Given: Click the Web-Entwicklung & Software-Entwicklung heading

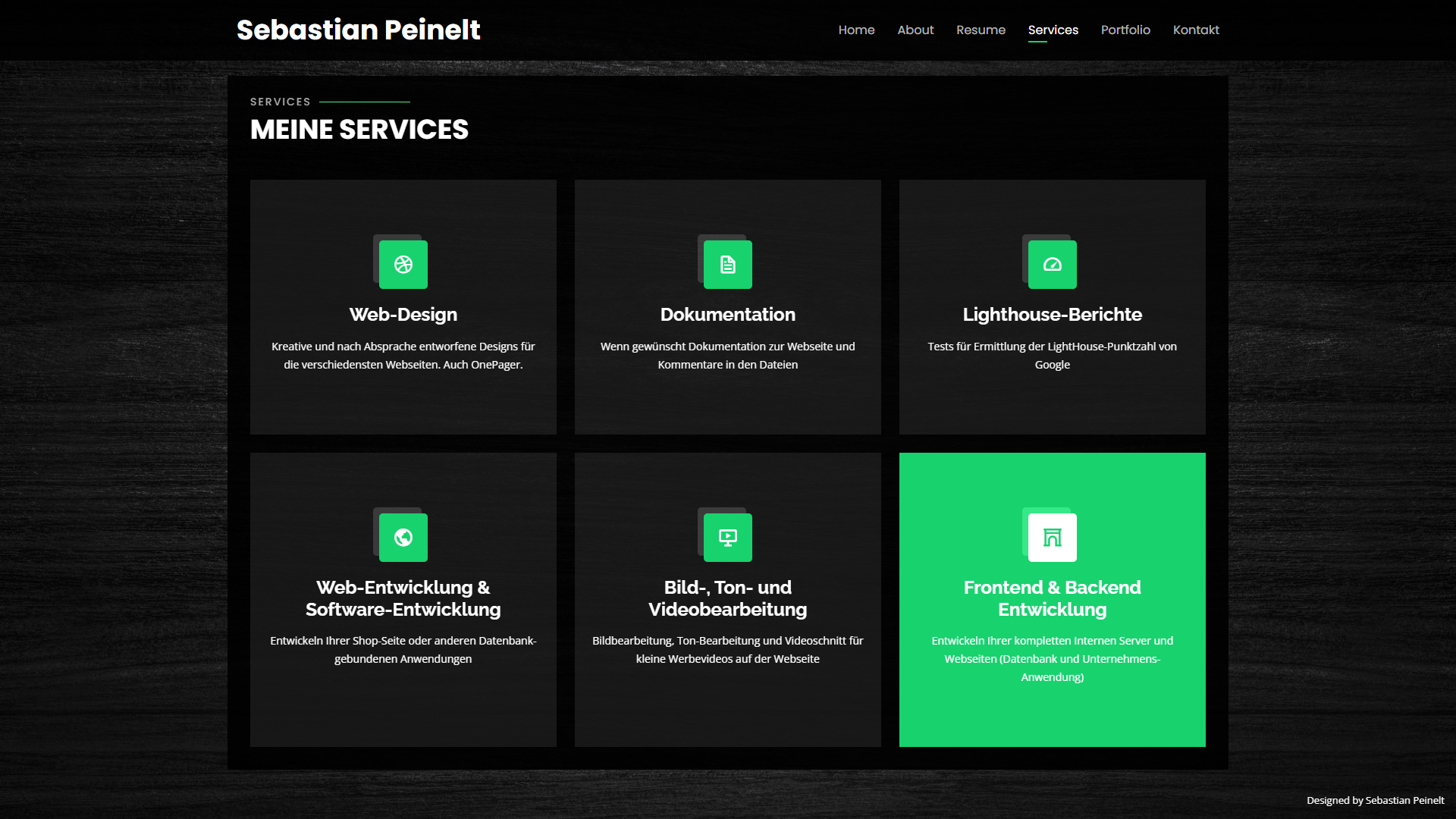Looking at the screenshot, I should tap(403, 598).
